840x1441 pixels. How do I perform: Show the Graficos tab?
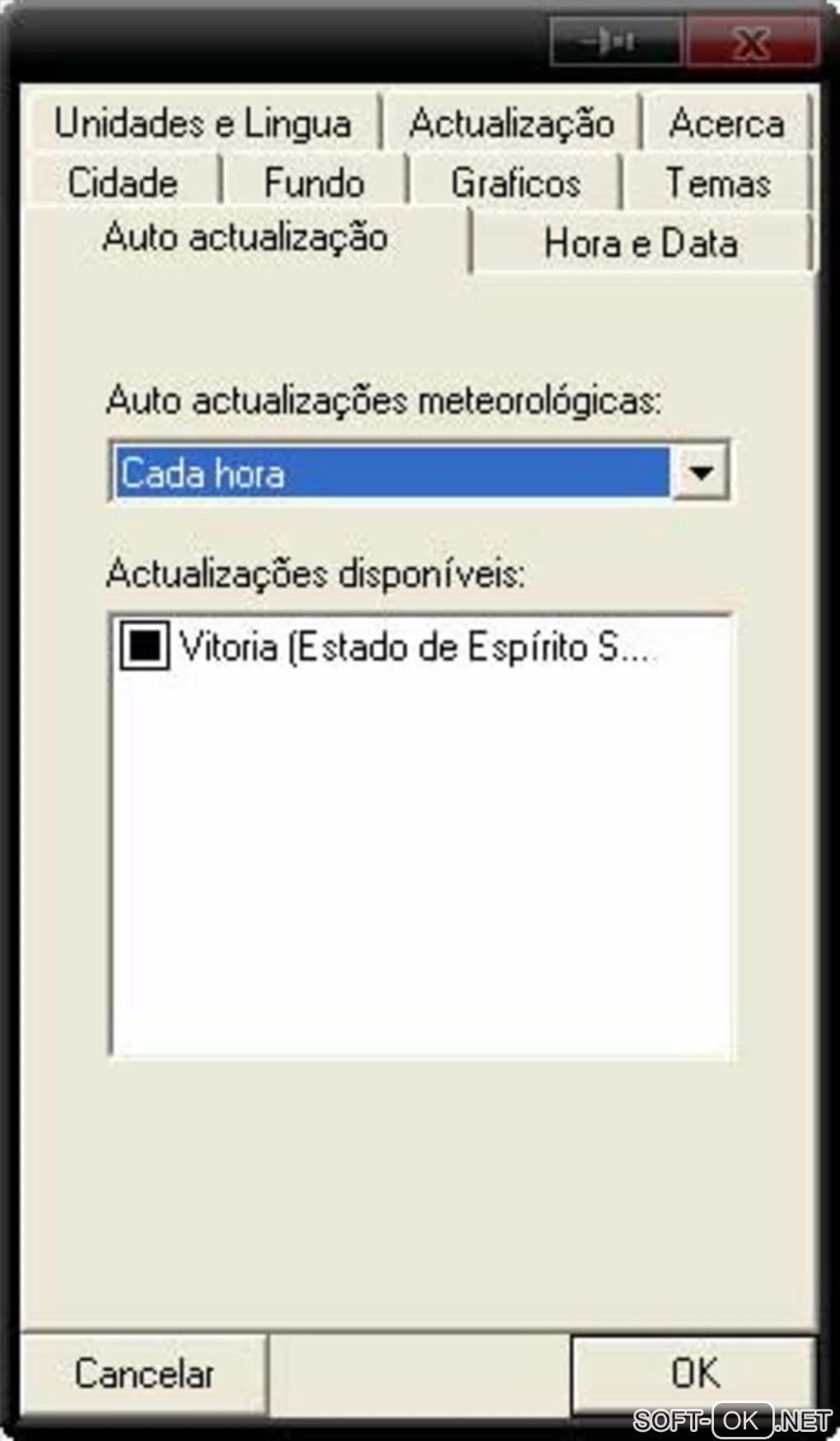516,182
